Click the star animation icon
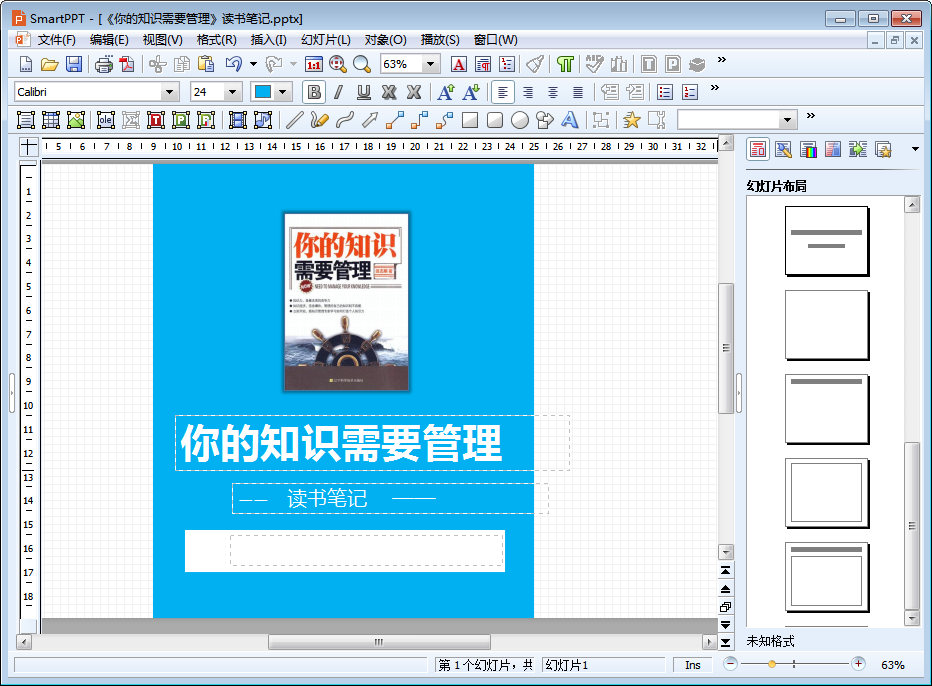This screenshot has width=932, height=686. coord(631,120)
